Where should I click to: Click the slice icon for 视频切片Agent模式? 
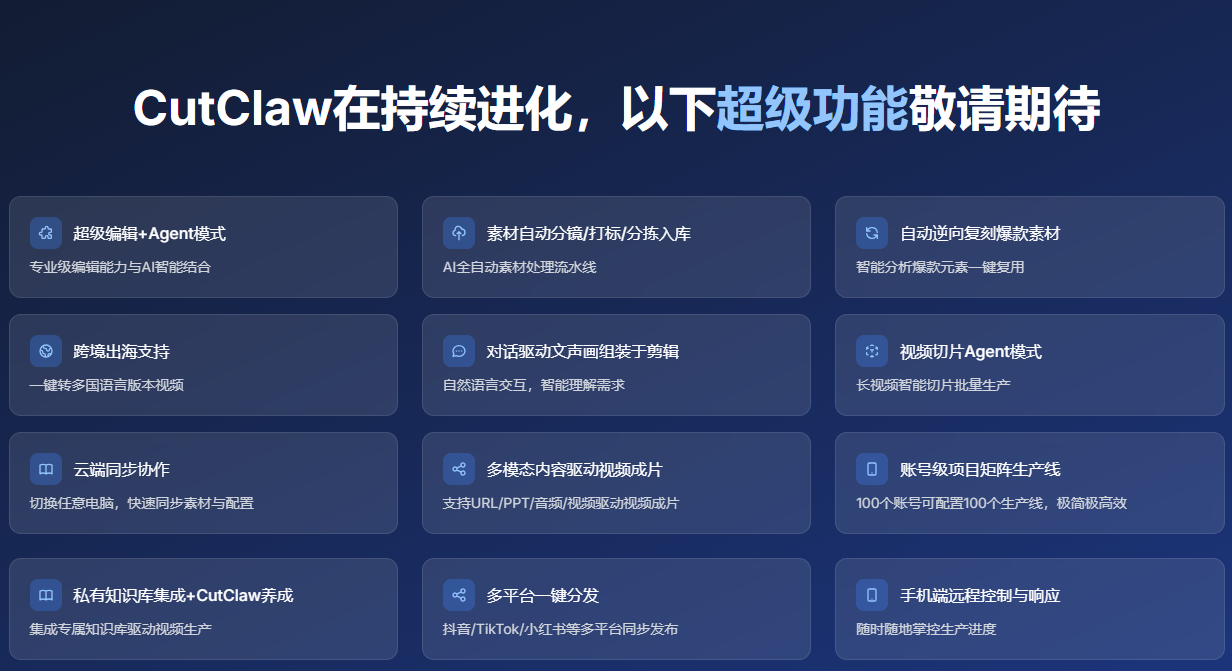point(872,351)
